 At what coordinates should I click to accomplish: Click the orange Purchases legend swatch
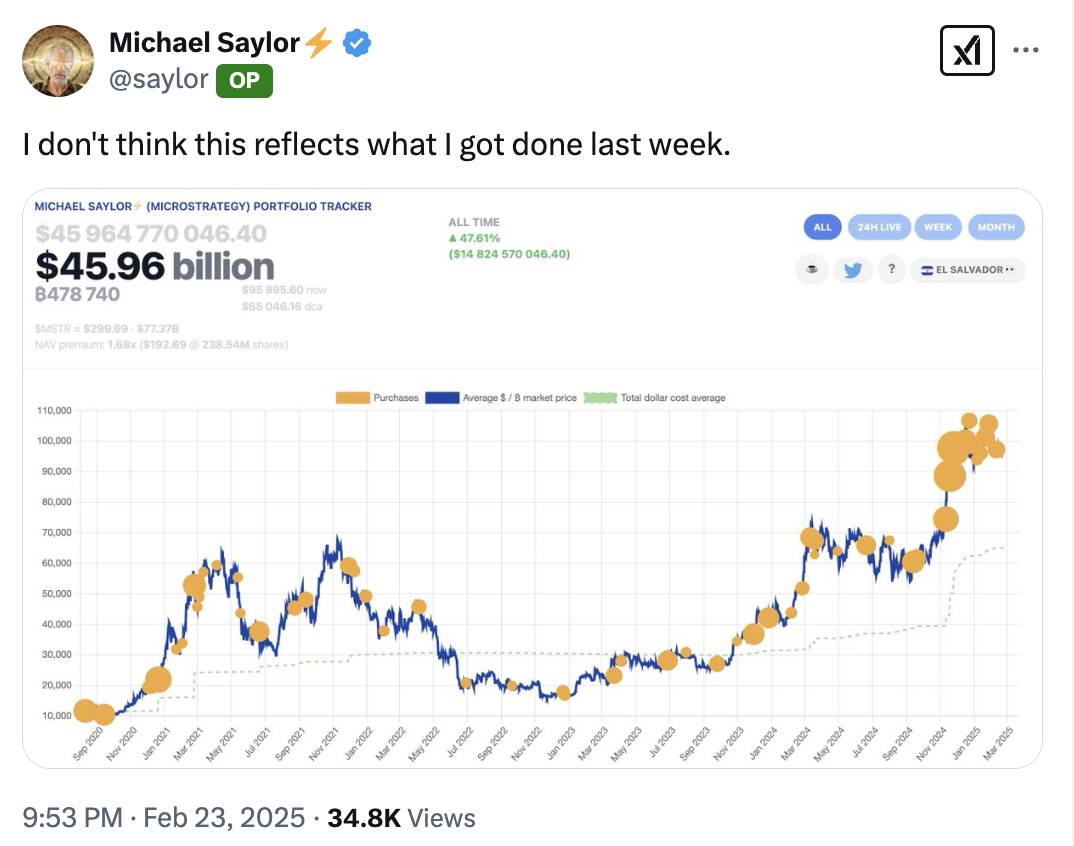tap(352, 397)
